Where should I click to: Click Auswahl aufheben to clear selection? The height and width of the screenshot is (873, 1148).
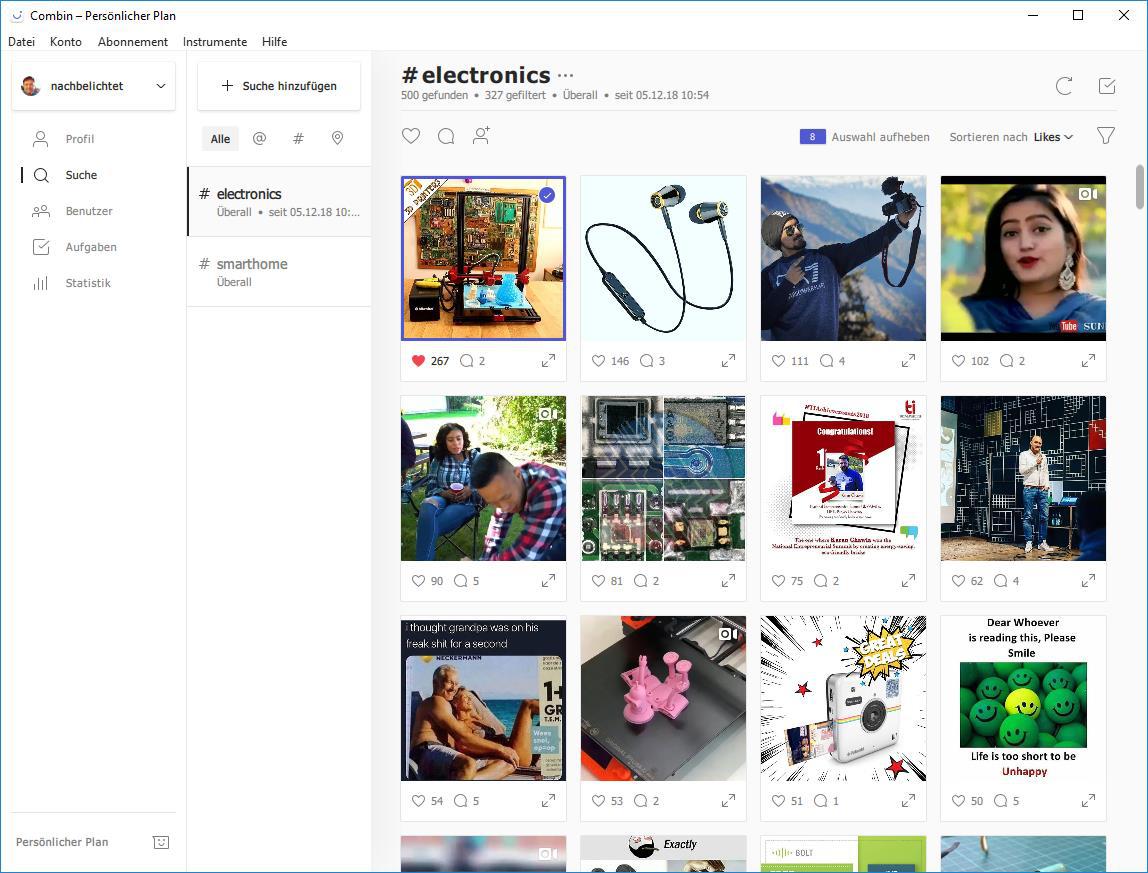[x=880, y=137]
